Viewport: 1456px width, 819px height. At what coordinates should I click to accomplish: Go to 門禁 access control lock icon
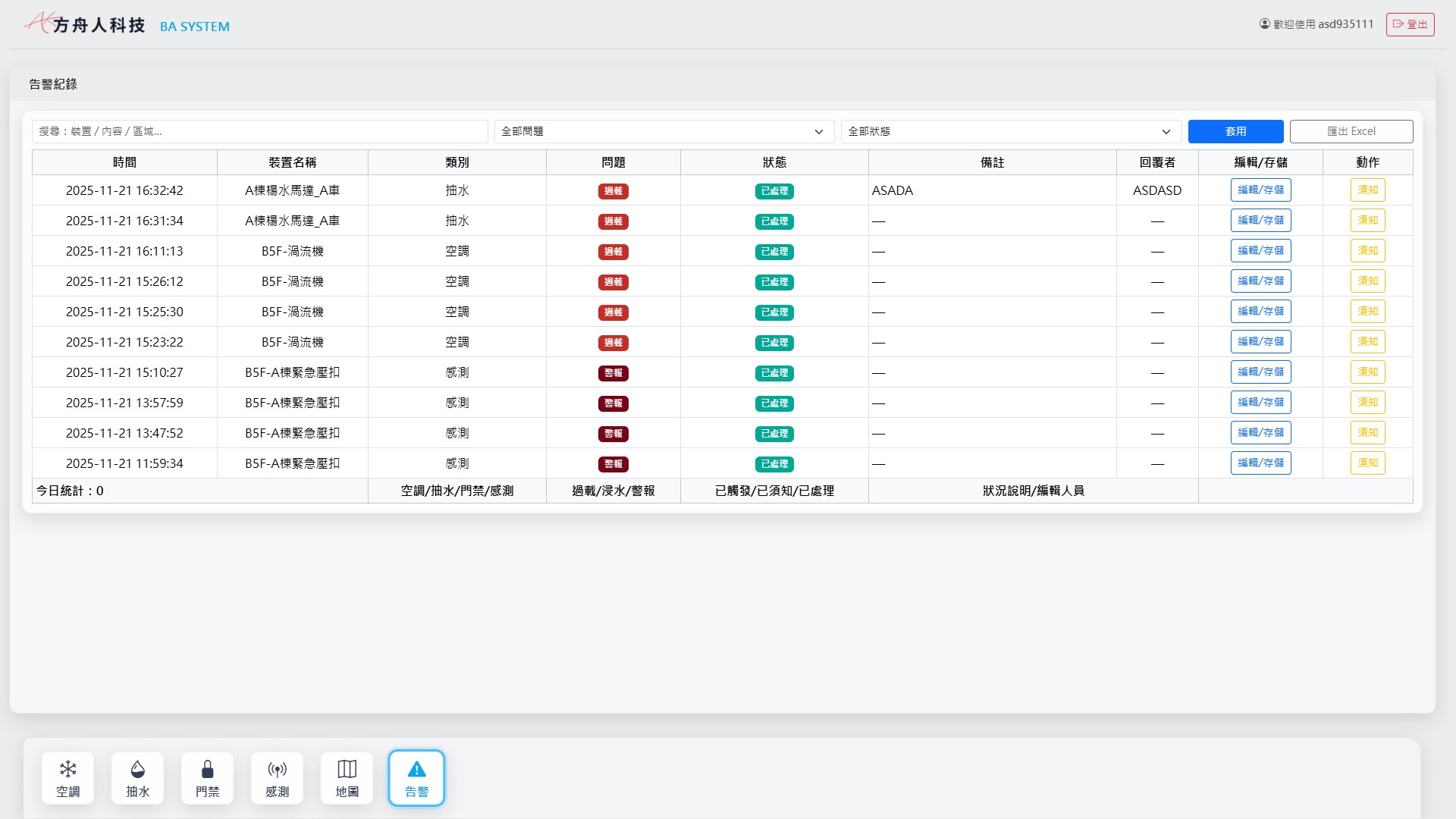[207, 778]
